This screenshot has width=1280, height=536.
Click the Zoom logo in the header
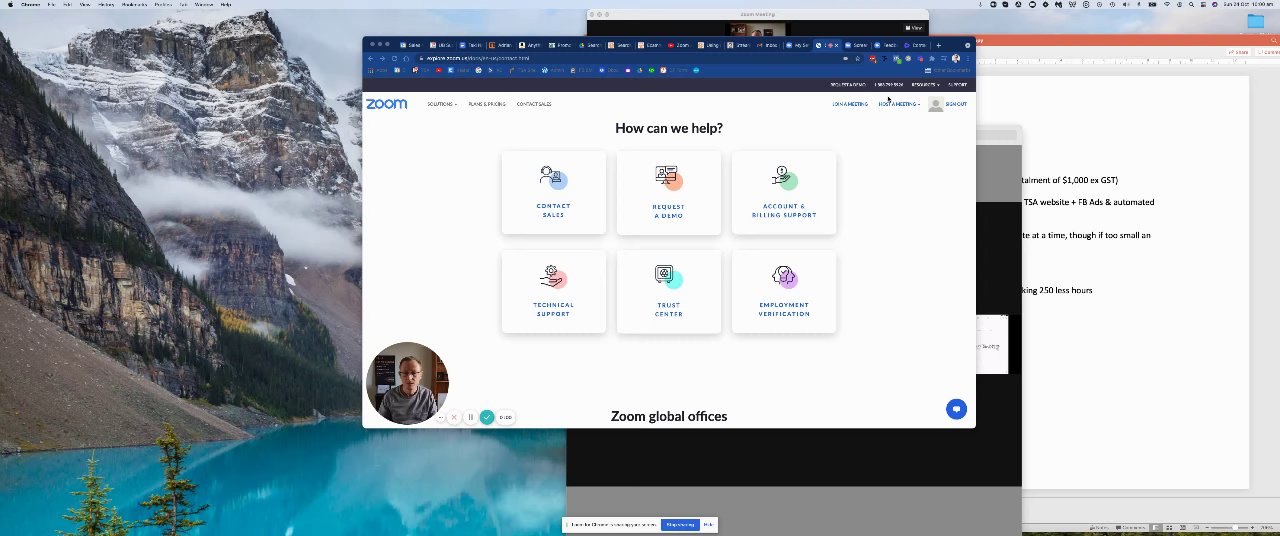(x=386, y=103)
